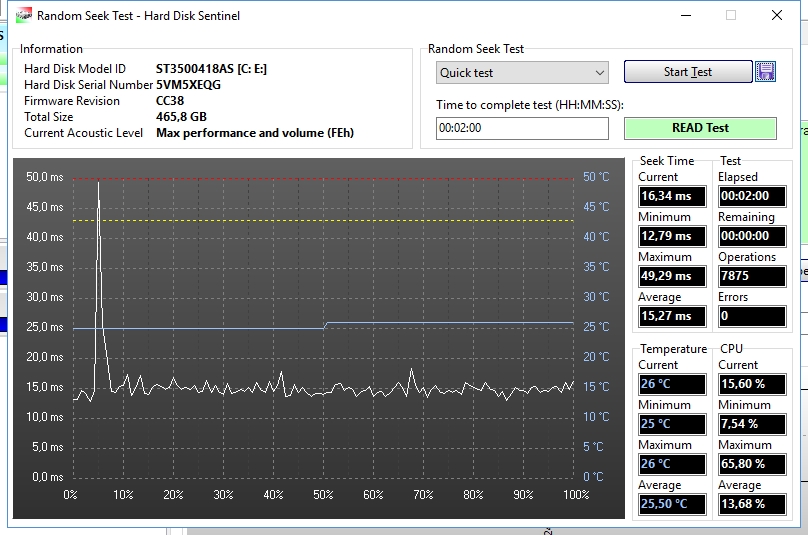The image size is (808, 535).
Task: Click the total size value 465,8 GB
Action: (x=181, y=116)
